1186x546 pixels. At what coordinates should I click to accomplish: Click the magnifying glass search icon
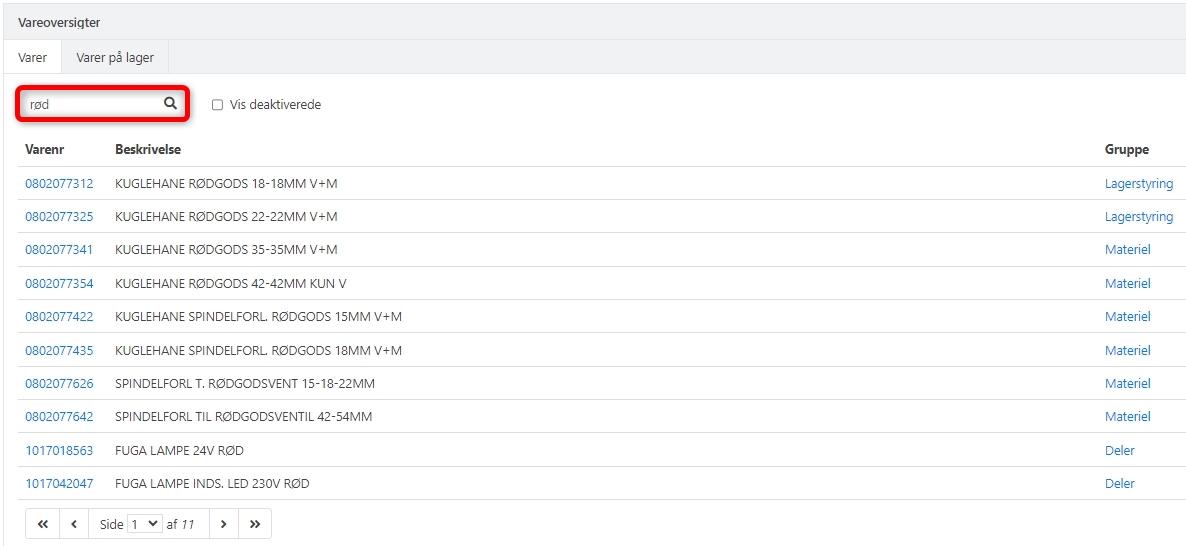pyautogui.click(x=170, y=104)
